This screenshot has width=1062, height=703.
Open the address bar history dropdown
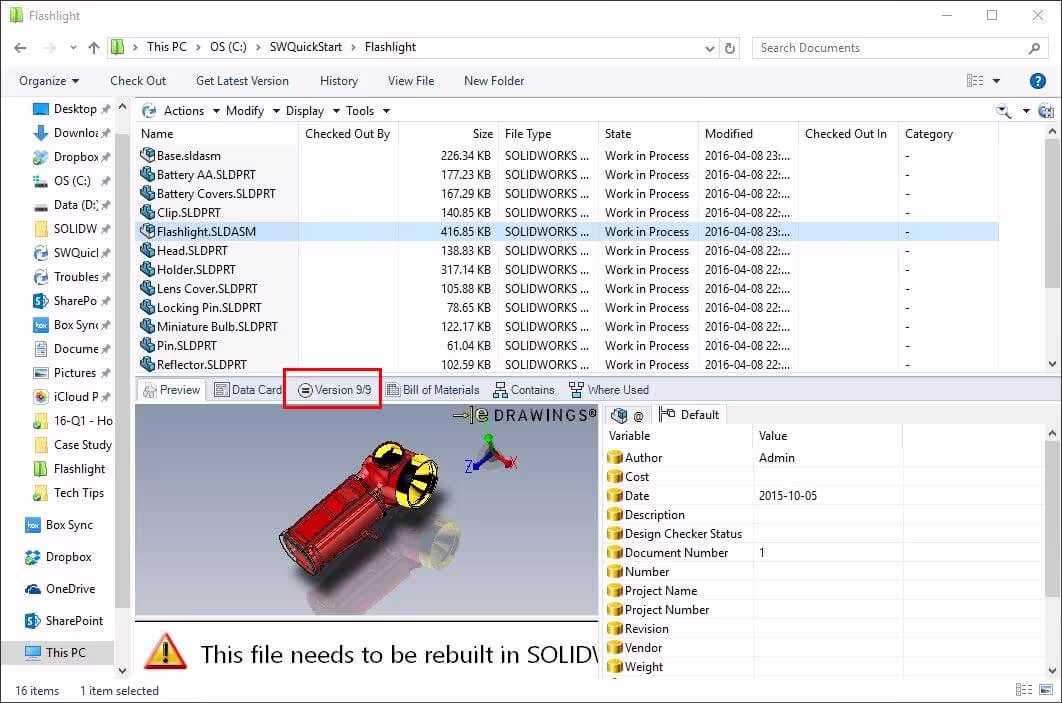[x=709, y=48]
